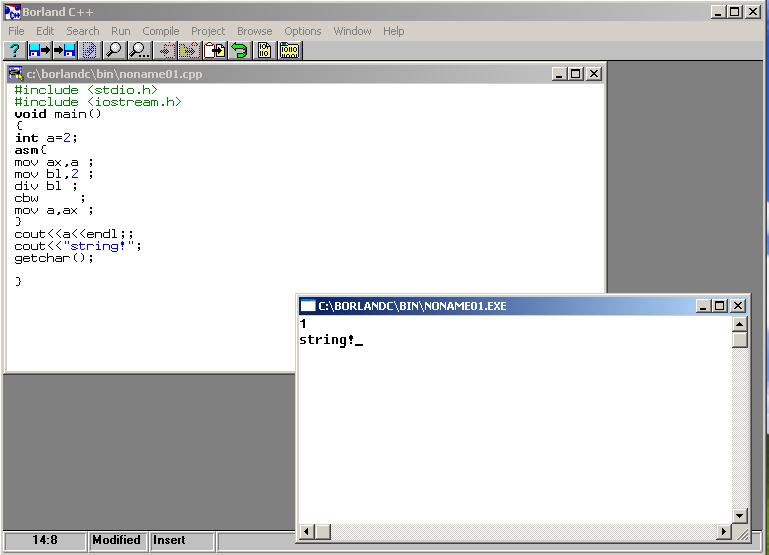Viewport: 769px width, 555px height.
Task: Click the Insert mode status indicator
Action: pyautogui.click(x=169, y=540)
